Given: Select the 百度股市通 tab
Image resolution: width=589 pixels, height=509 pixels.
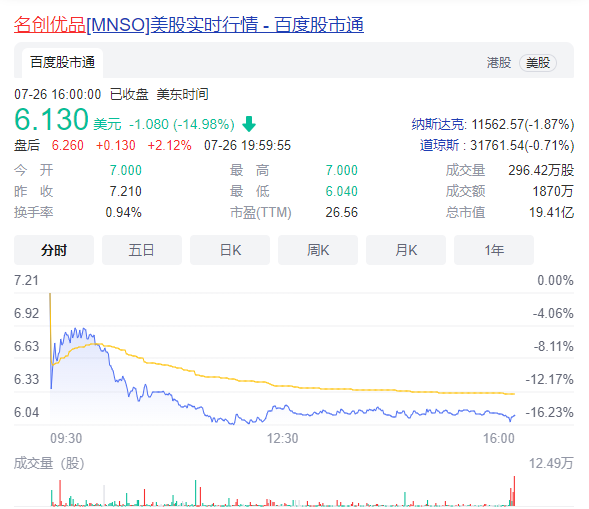Looking at the screenshot, I should [62, 62].
